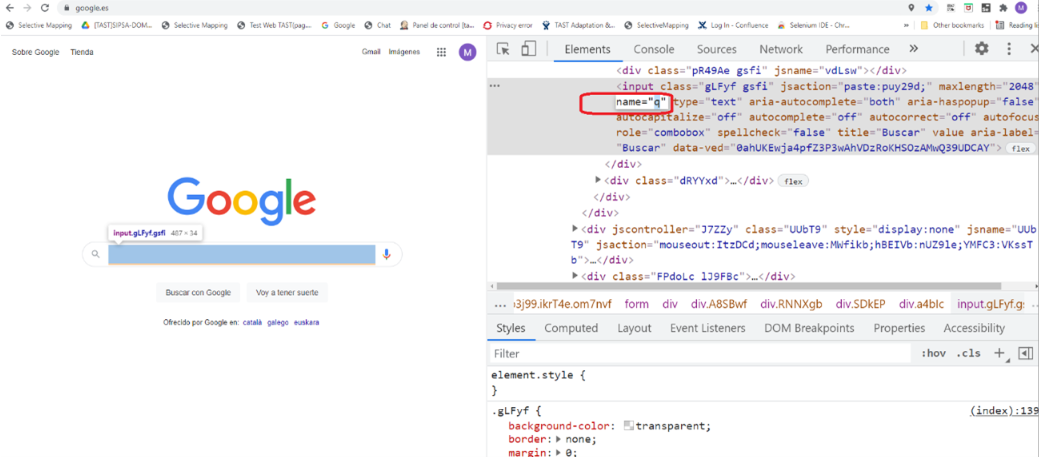Expand the div class dRYYxd node
Image resolution: width=1041 pixels, height=467 pixels.
[598, 181]
